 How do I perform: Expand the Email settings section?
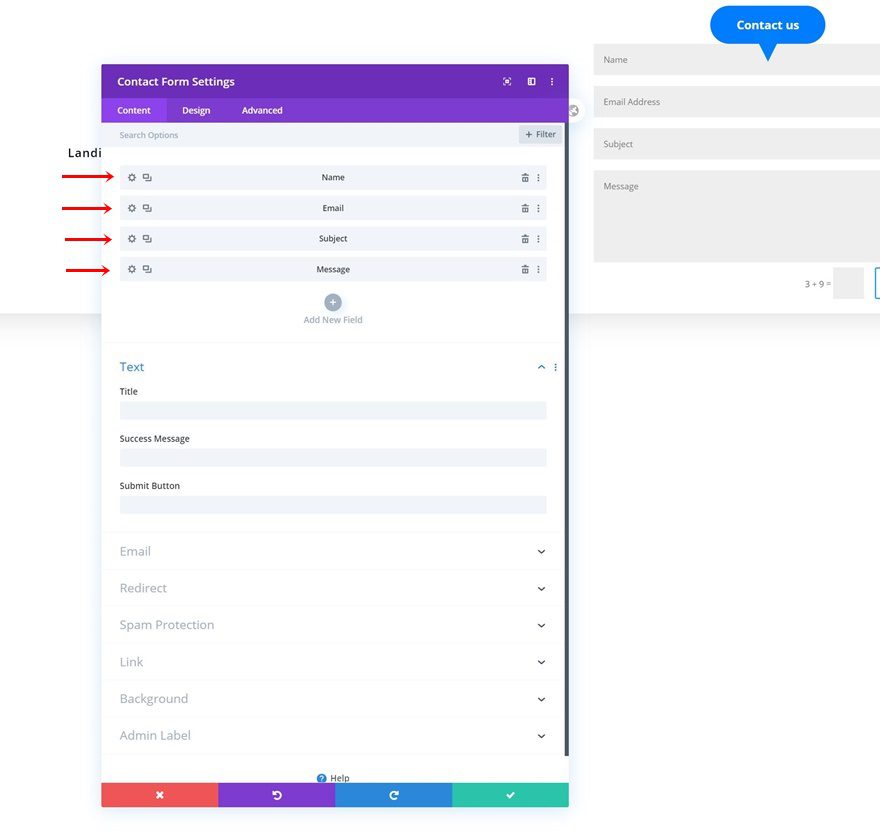pos(540,551)
